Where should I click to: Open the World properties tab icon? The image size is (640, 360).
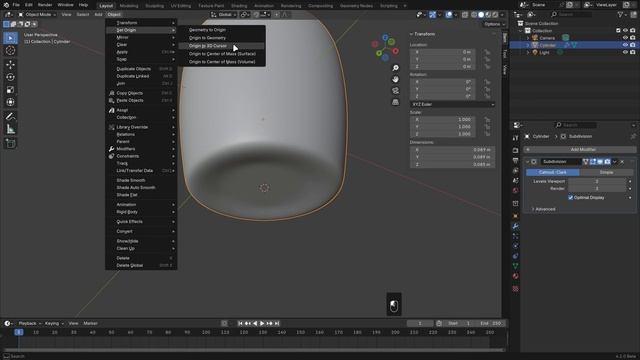(x=516, y=191)
